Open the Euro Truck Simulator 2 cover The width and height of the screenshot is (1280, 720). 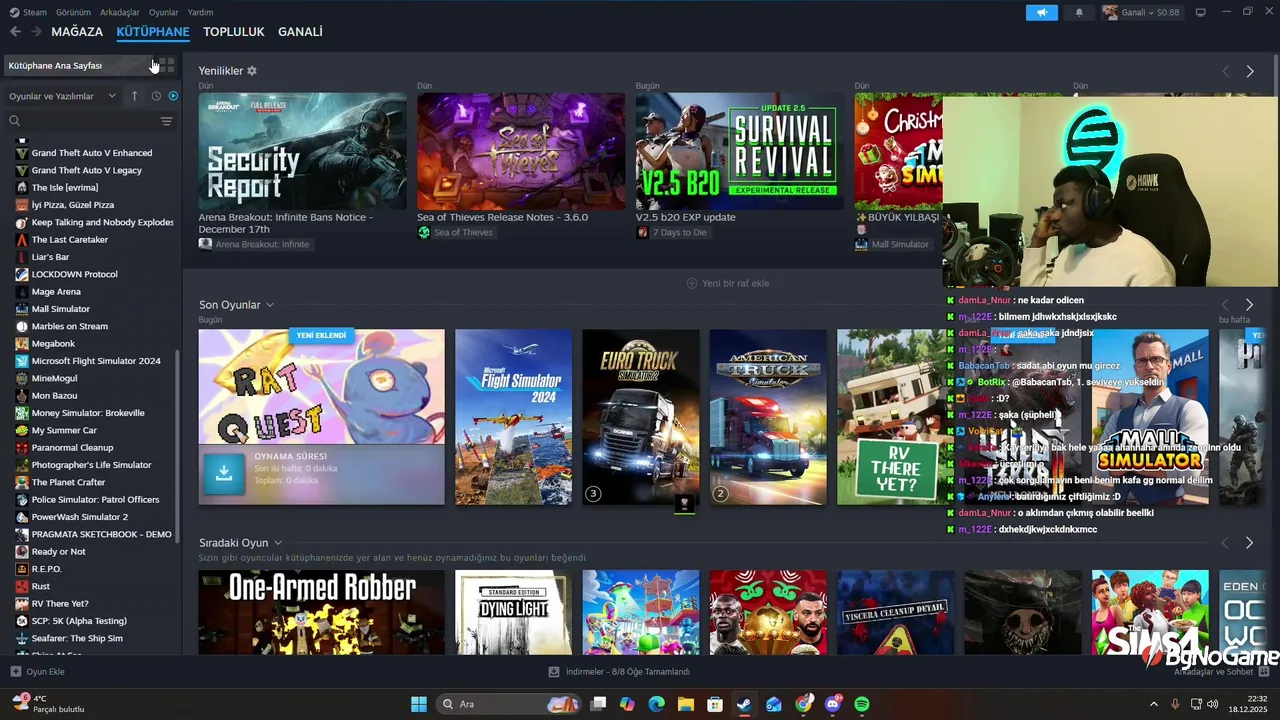click(641, 417)
